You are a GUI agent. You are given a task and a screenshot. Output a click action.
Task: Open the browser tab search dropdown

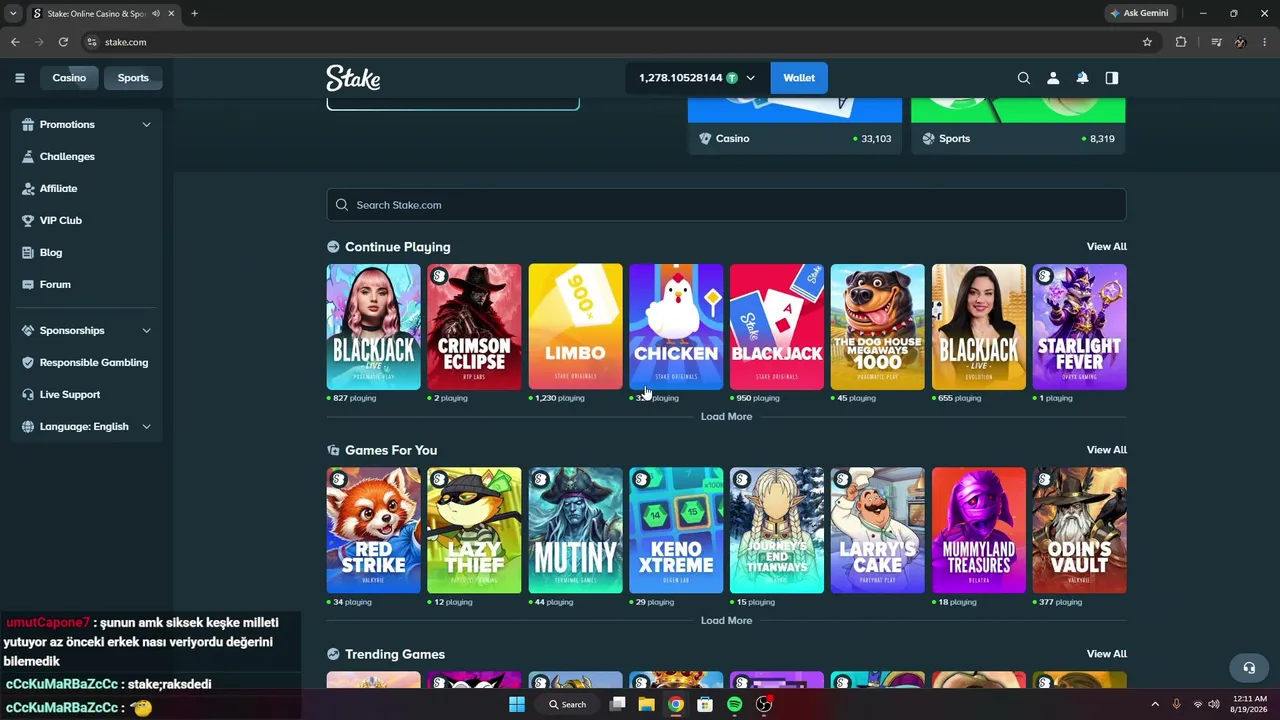click(x=13, y=14)
